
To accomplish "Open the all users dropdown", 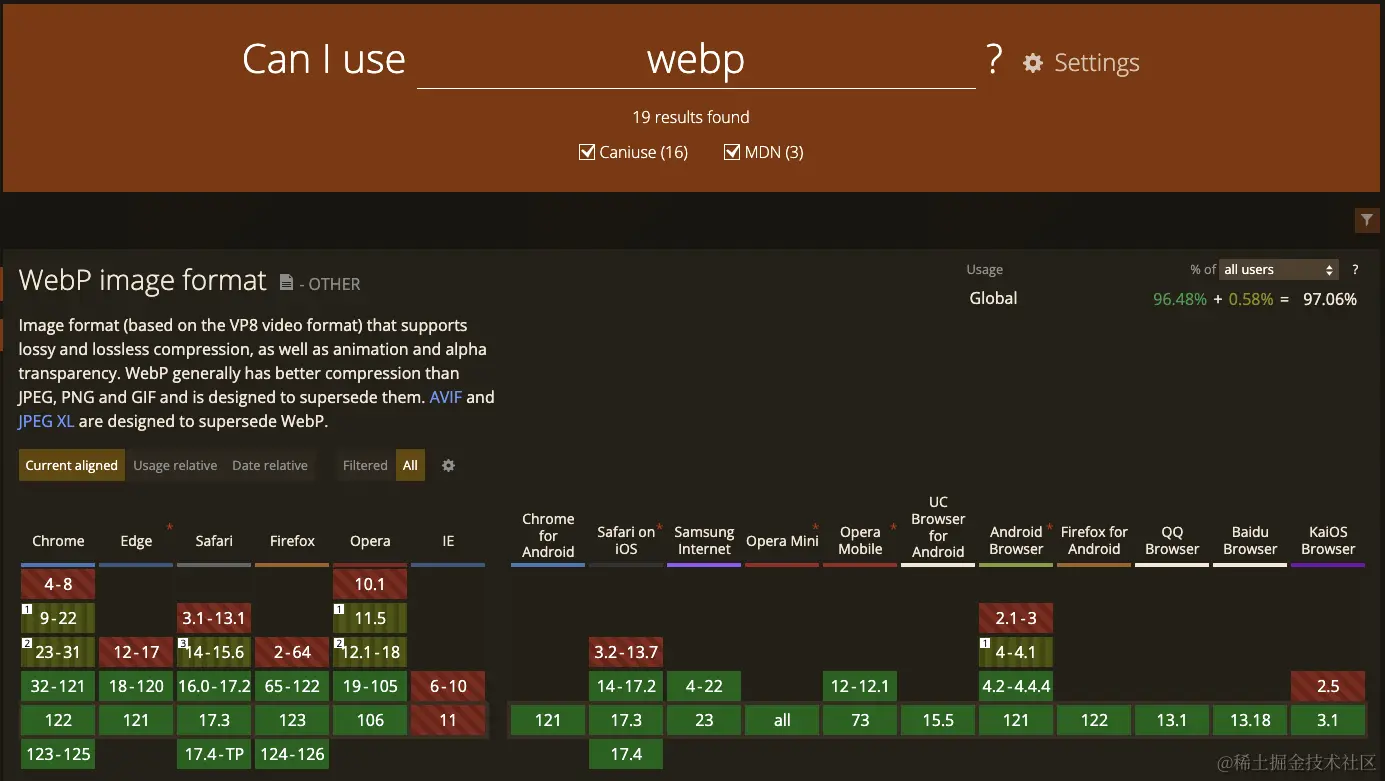I will coord(1279,270).
